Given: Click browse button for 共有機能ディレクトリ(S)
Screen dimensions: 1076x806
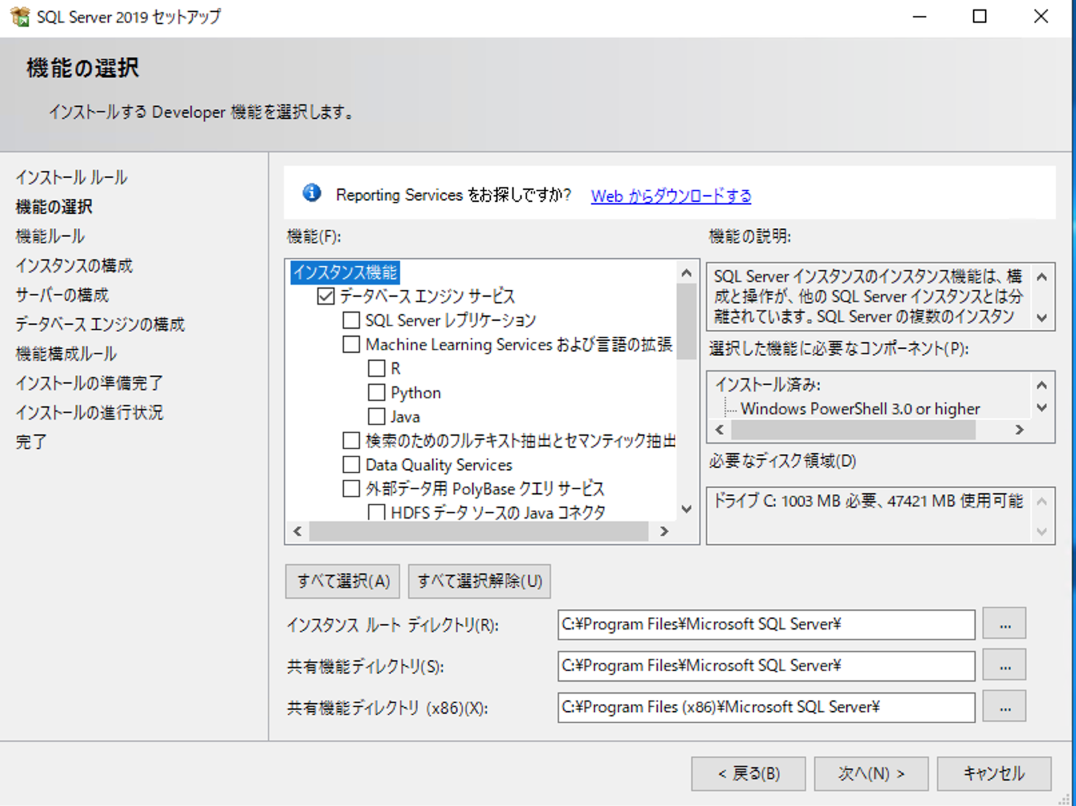Looking at the screenshot, I should click(1003, 665).
